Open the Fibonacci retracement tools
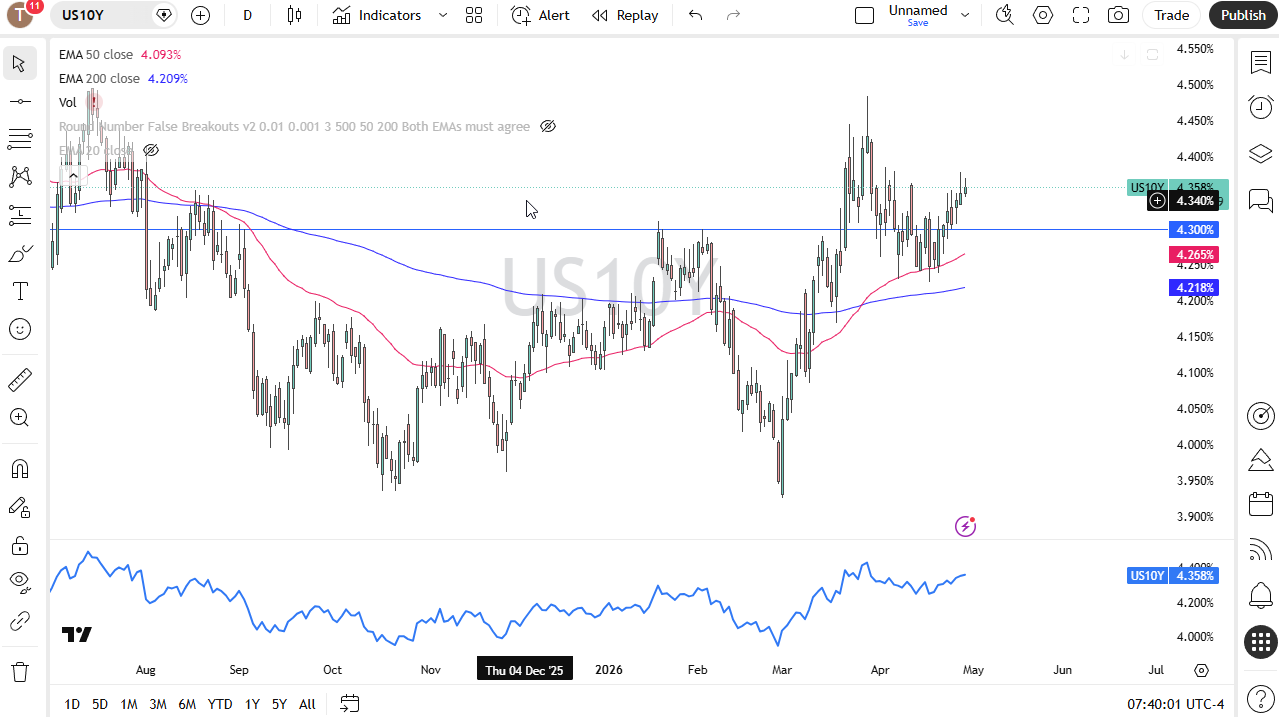This screenshot has width=1279, height=717. pos(19,139)
